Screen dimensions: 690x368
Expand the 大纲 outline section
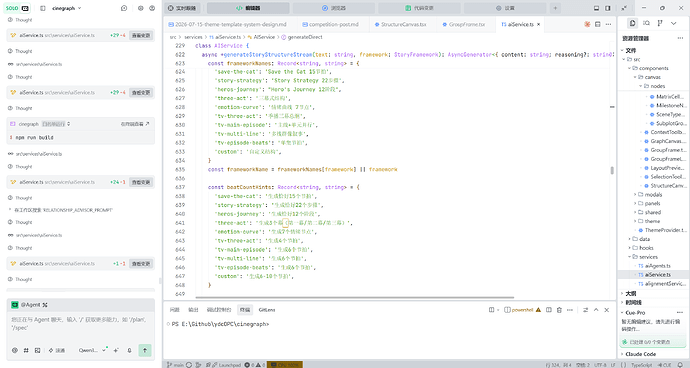point(628,294)
